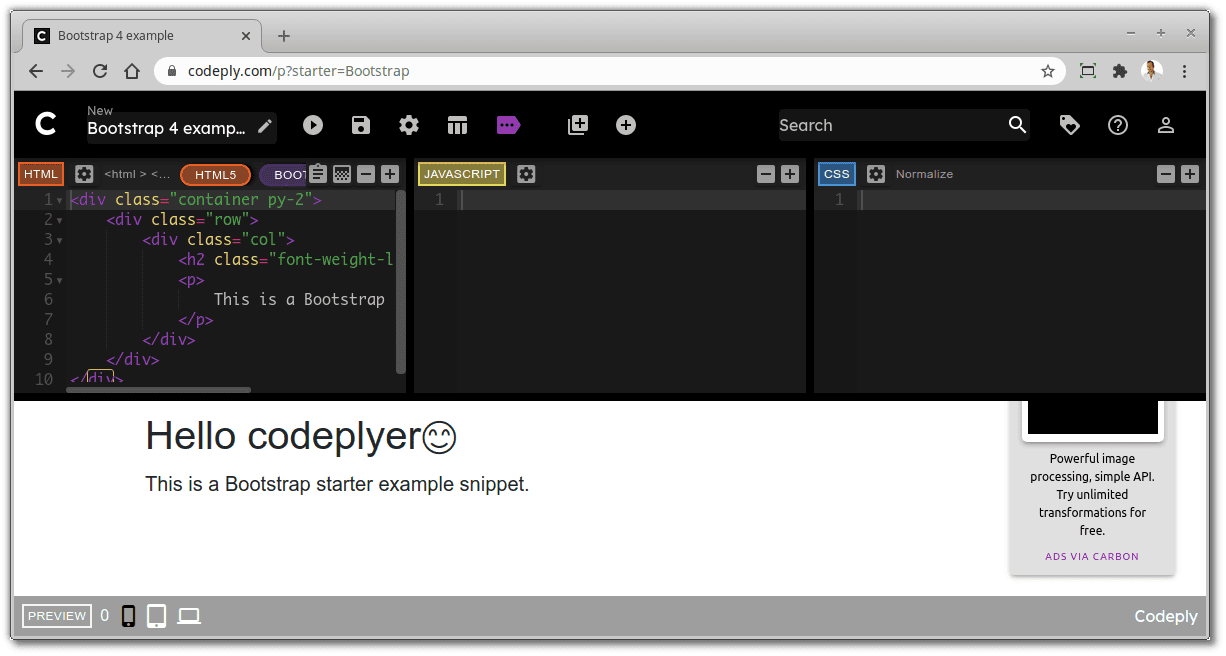This screenshot has height=656, width=1226.
Task: Click the container py-2 code line
Action: point(196,200)
